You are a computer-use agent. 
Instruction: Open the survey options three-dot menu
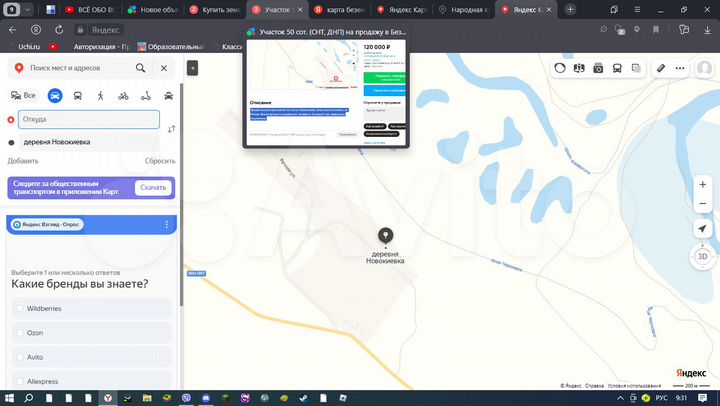[x=167, y=224]
